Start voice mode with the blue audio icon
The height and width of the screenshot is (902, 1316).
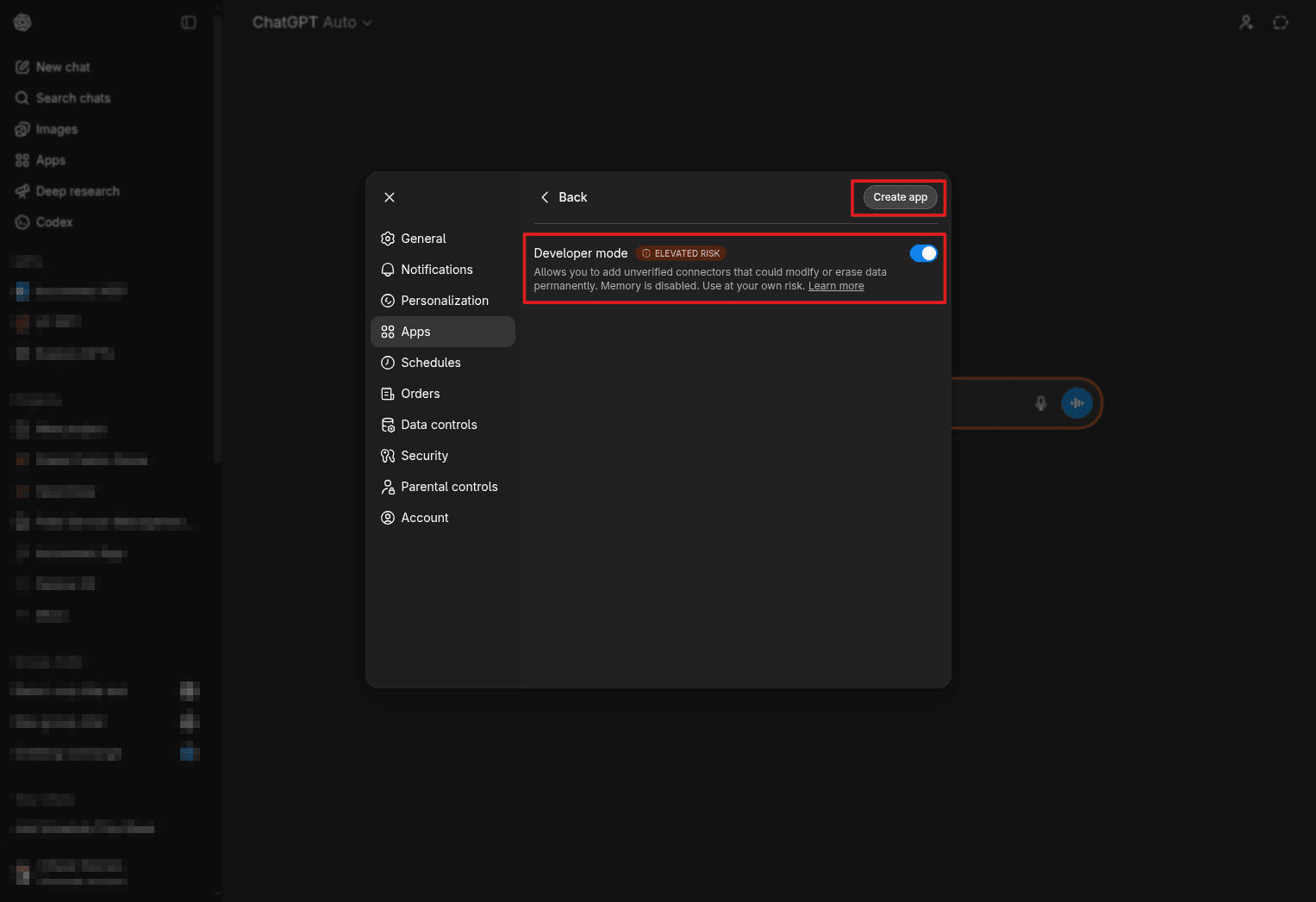point(1076,402)
